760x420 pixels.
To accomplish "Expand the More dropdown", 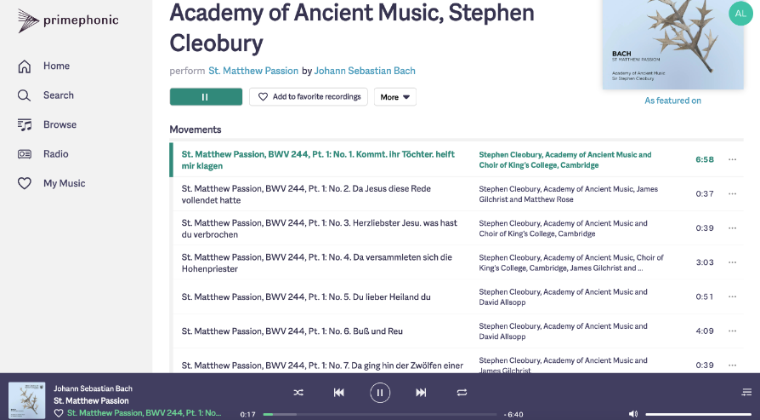I will point(395,97).
